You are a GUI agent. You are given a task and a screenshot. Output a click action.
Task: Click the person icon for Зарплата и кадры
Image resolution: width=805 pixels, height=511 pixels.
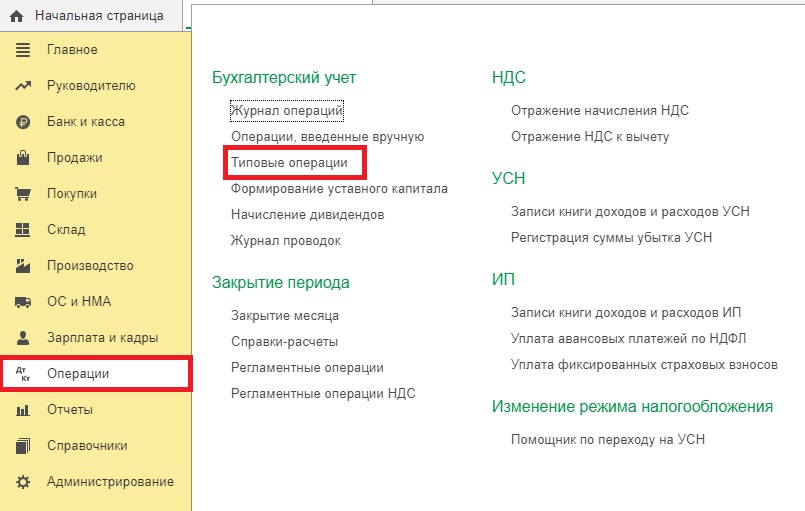23,337
